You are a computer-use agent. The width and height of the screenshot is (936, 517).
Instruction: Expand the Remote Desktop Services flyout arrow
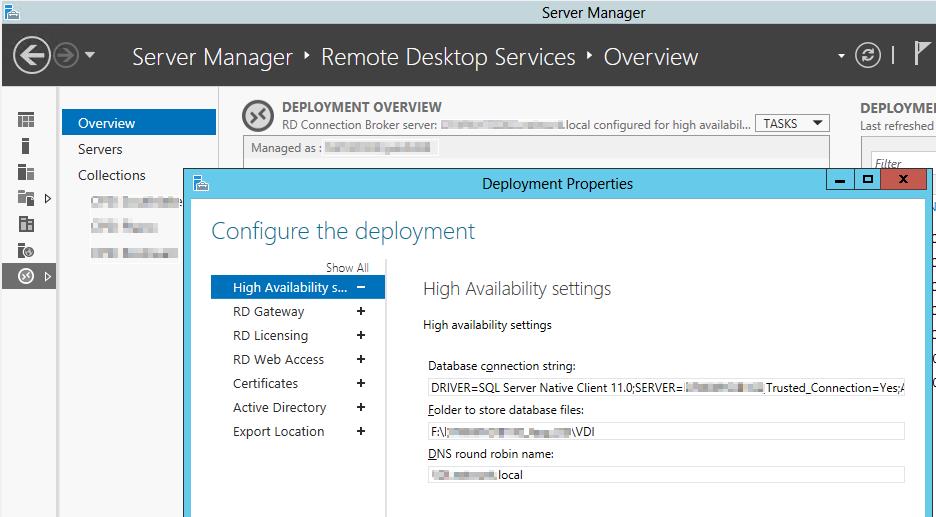[48, 276]
